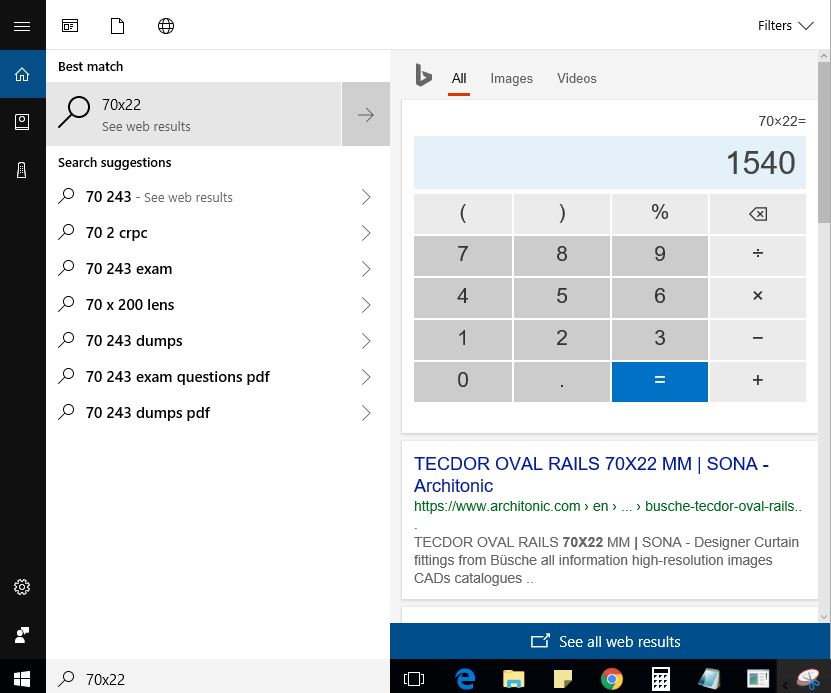Click the Documents filter icon

[118, 26]
